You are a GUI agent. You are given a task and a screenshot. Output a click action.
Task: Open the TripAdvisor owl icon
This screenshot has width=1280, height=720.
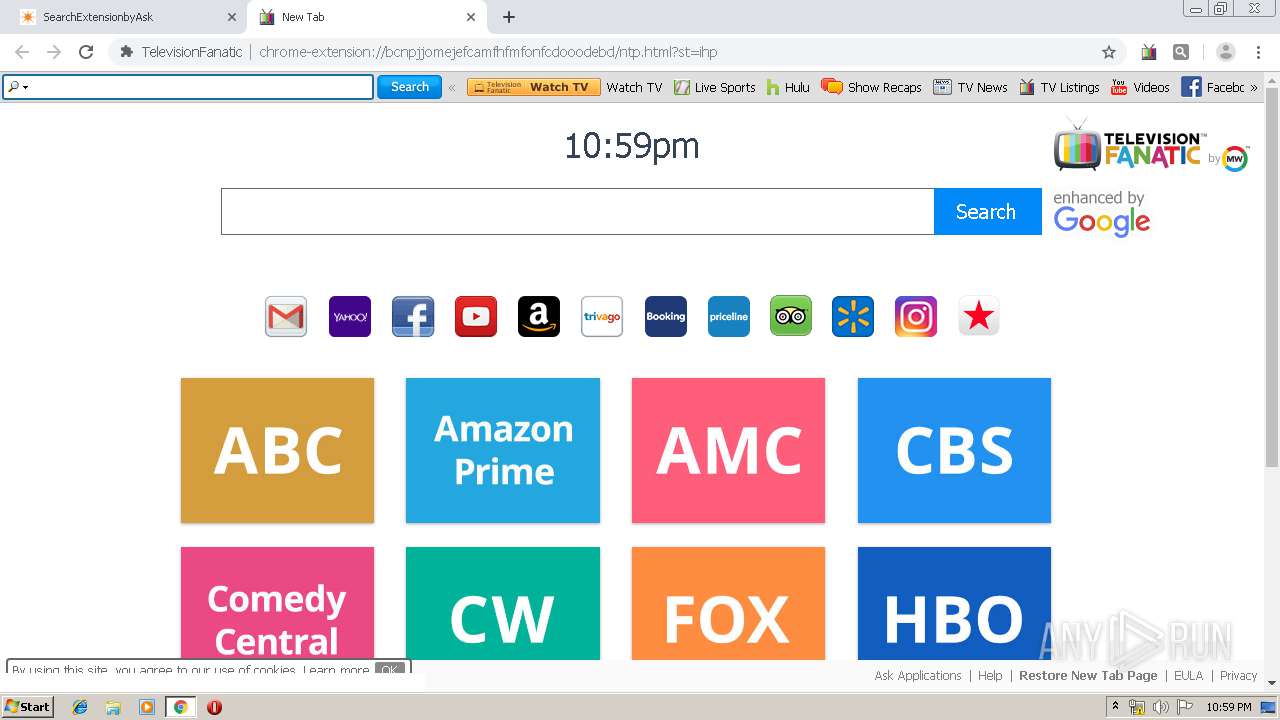click(x=791, y=317)
